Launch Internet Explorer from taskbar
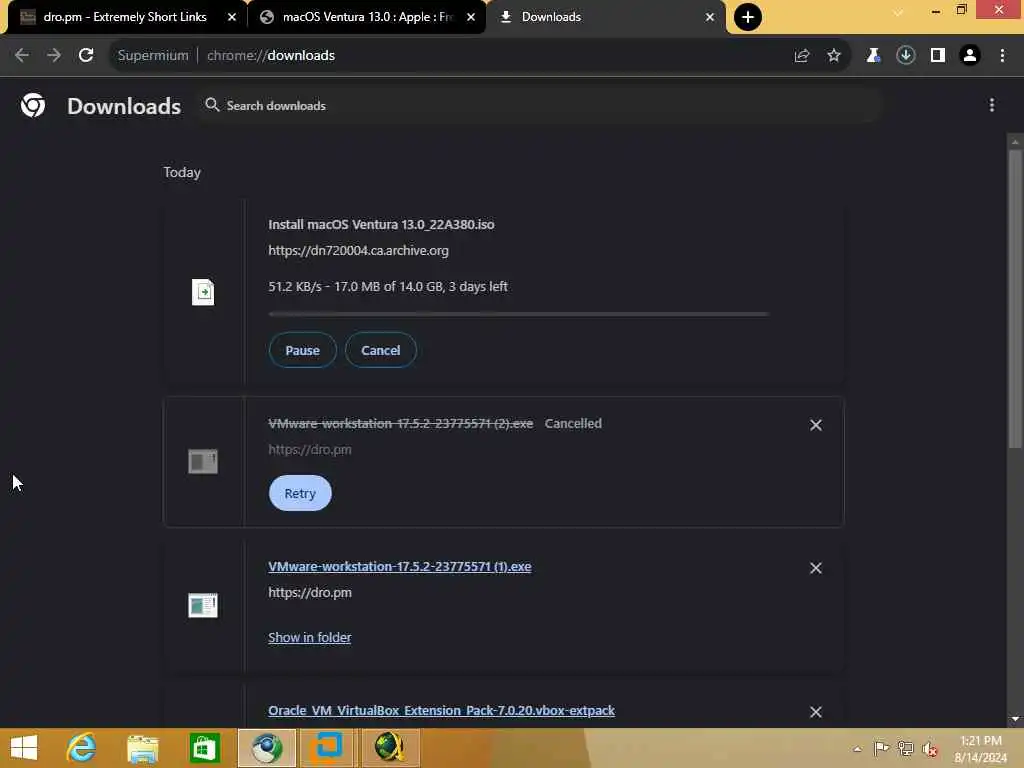The image size is (1024, 768). click(82, 748)
